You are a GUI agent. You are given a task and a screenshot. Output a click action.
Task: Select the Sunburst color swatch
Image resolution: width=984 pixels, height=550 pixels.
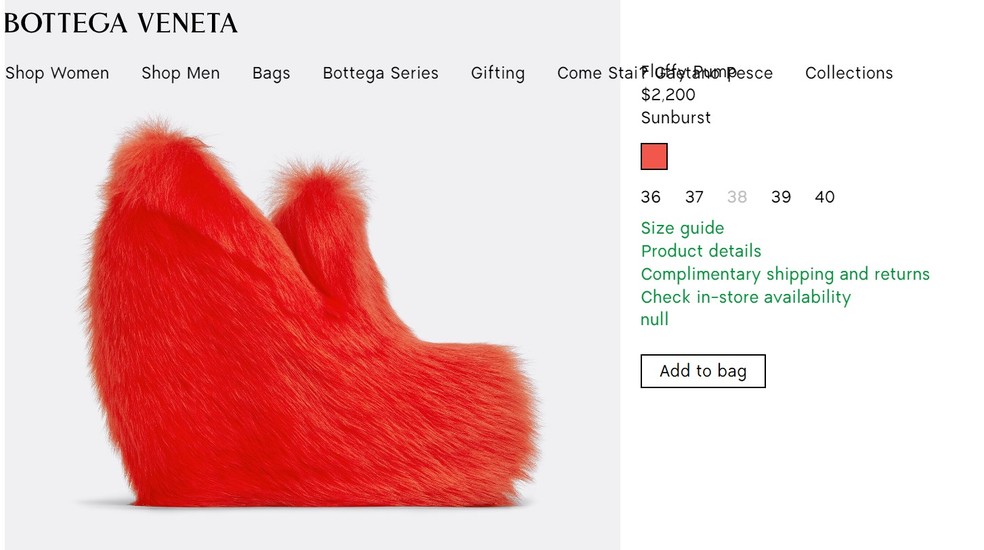click(654, 157)
